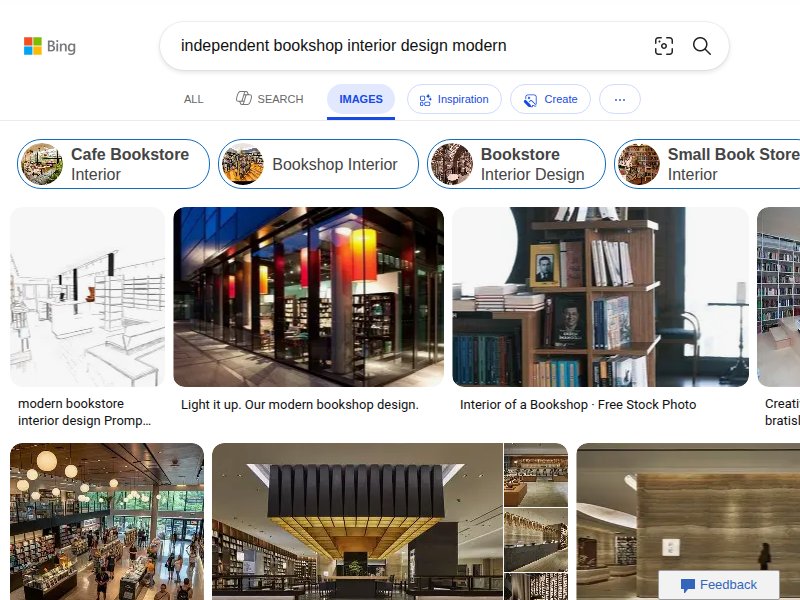Select the IMAGES tab
This screenshot has width=800, height=600.
361,99
